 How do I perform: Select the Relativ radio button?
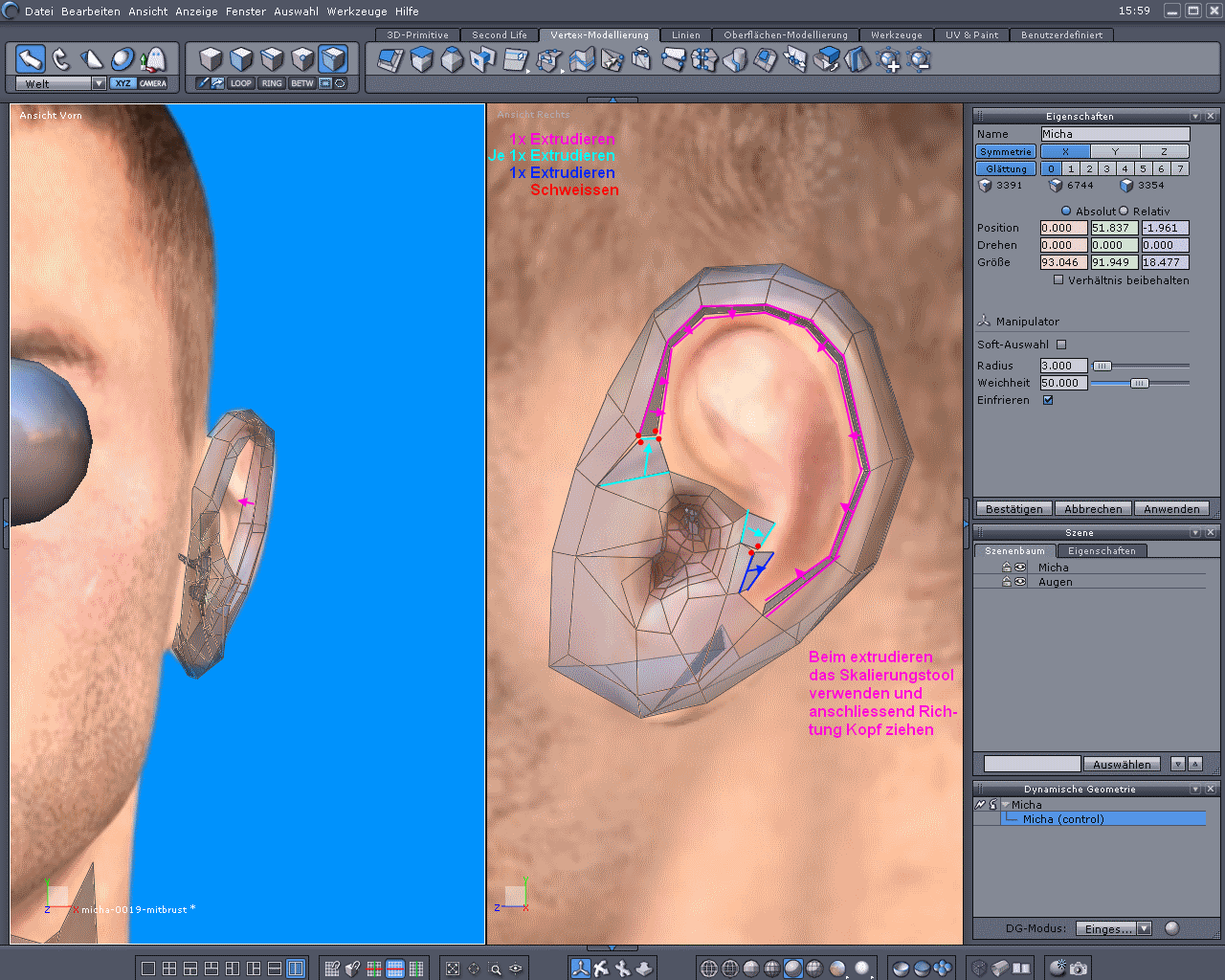(1124, 211)
